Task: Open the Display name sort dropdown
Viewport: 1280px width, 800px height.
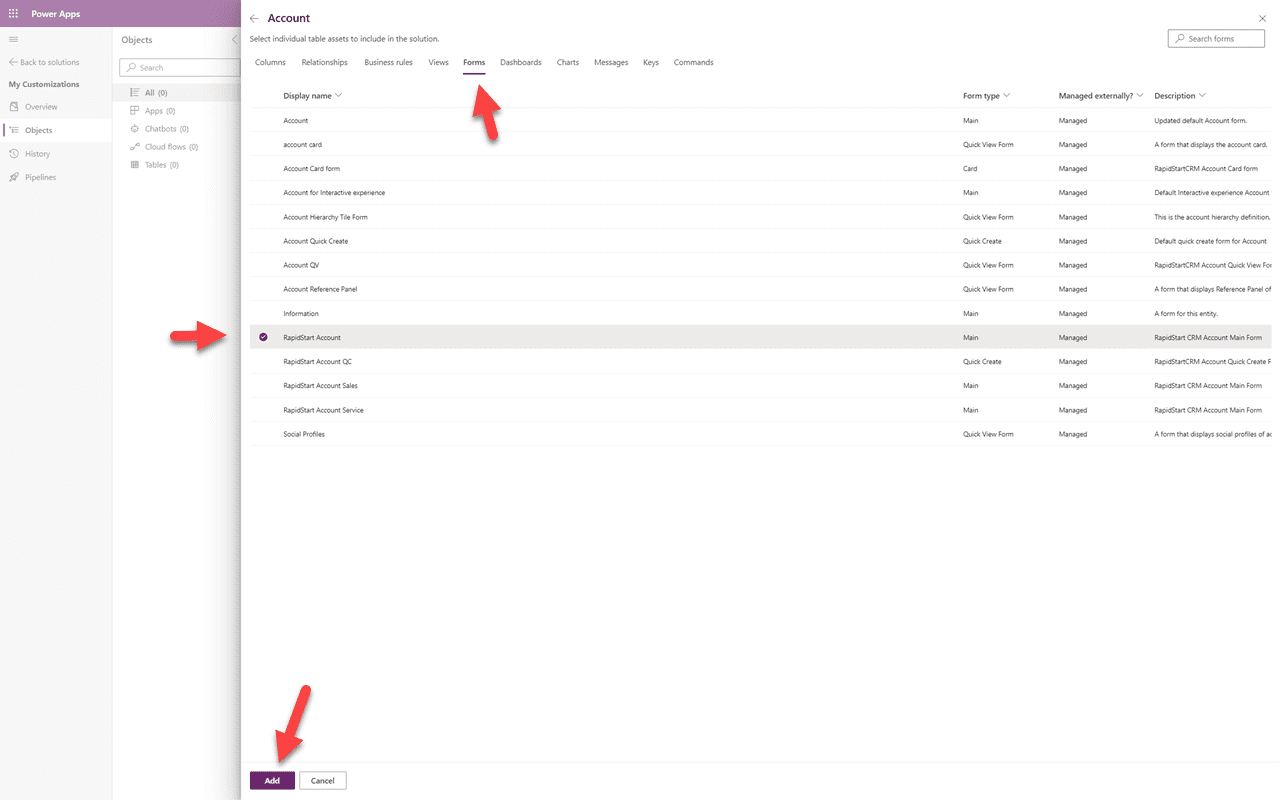Action: click(x=339, y=95)
